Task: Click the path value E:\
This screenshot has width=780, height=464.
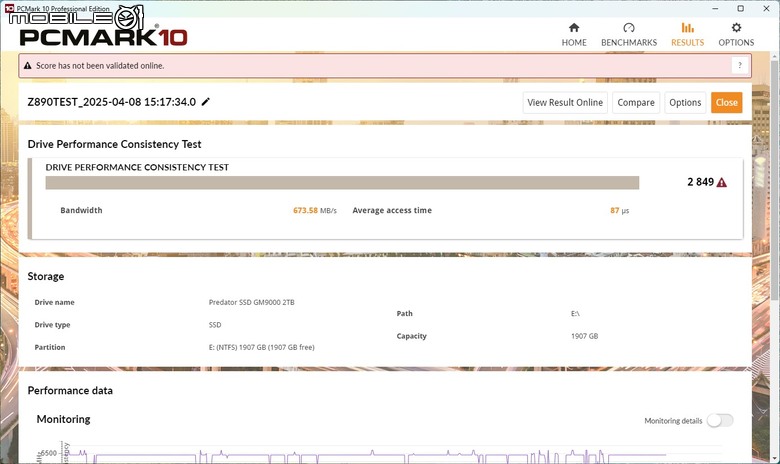Action: [575, 314]
